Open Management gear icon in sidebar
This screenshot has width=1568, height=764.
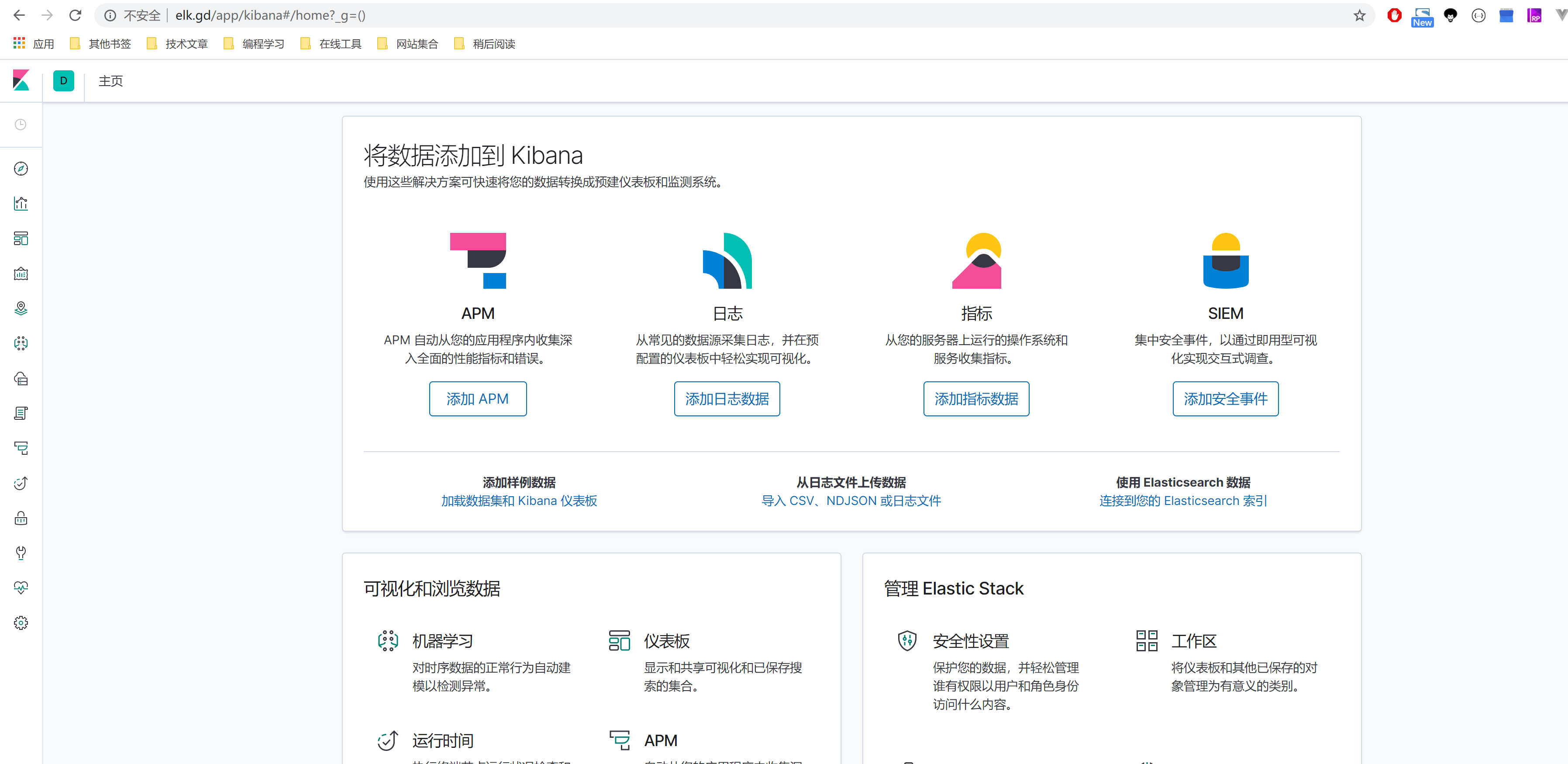click(x=21, y=623)
